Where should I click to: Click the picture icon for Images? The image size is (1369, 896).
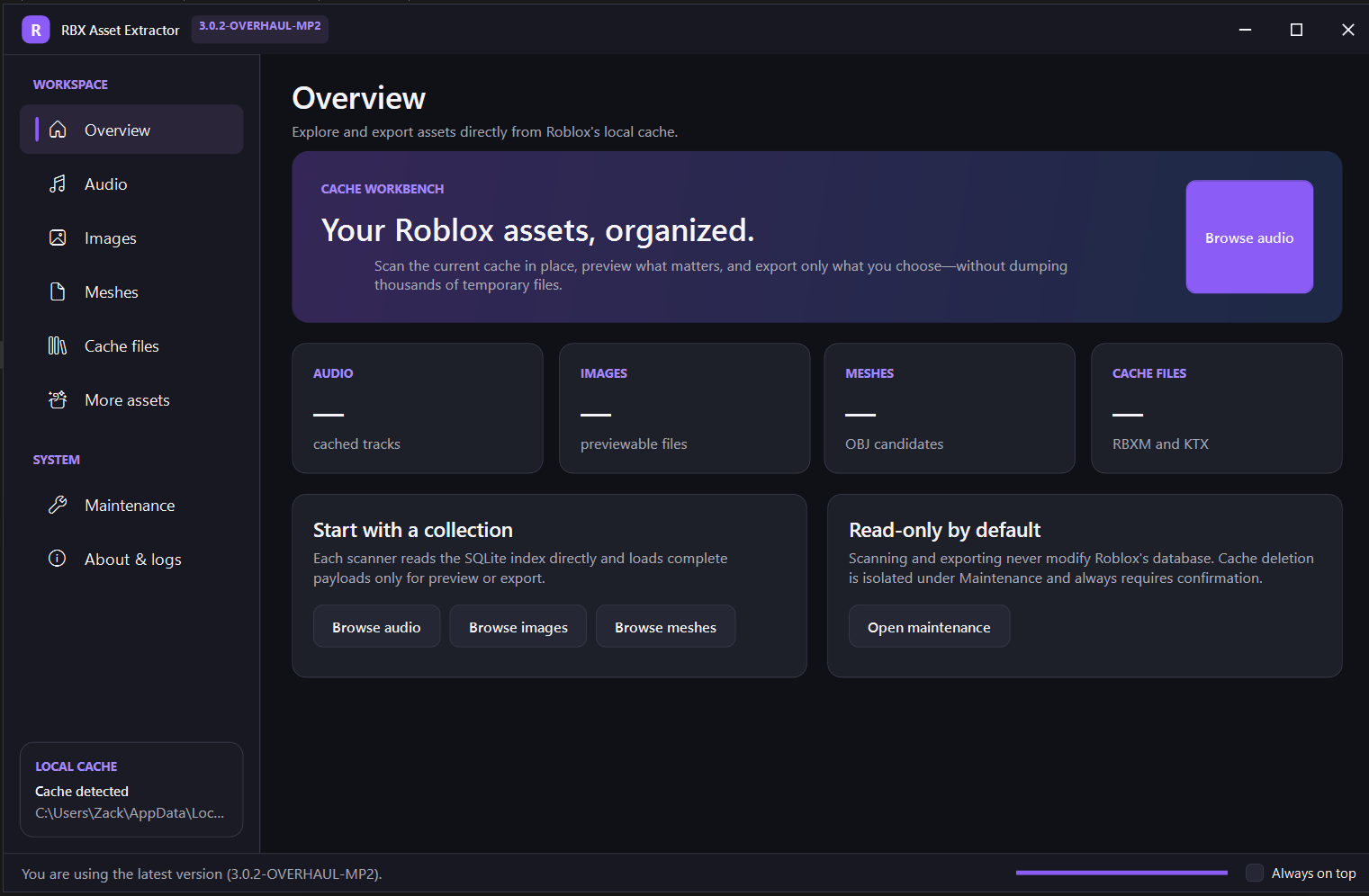click(58, 237)
